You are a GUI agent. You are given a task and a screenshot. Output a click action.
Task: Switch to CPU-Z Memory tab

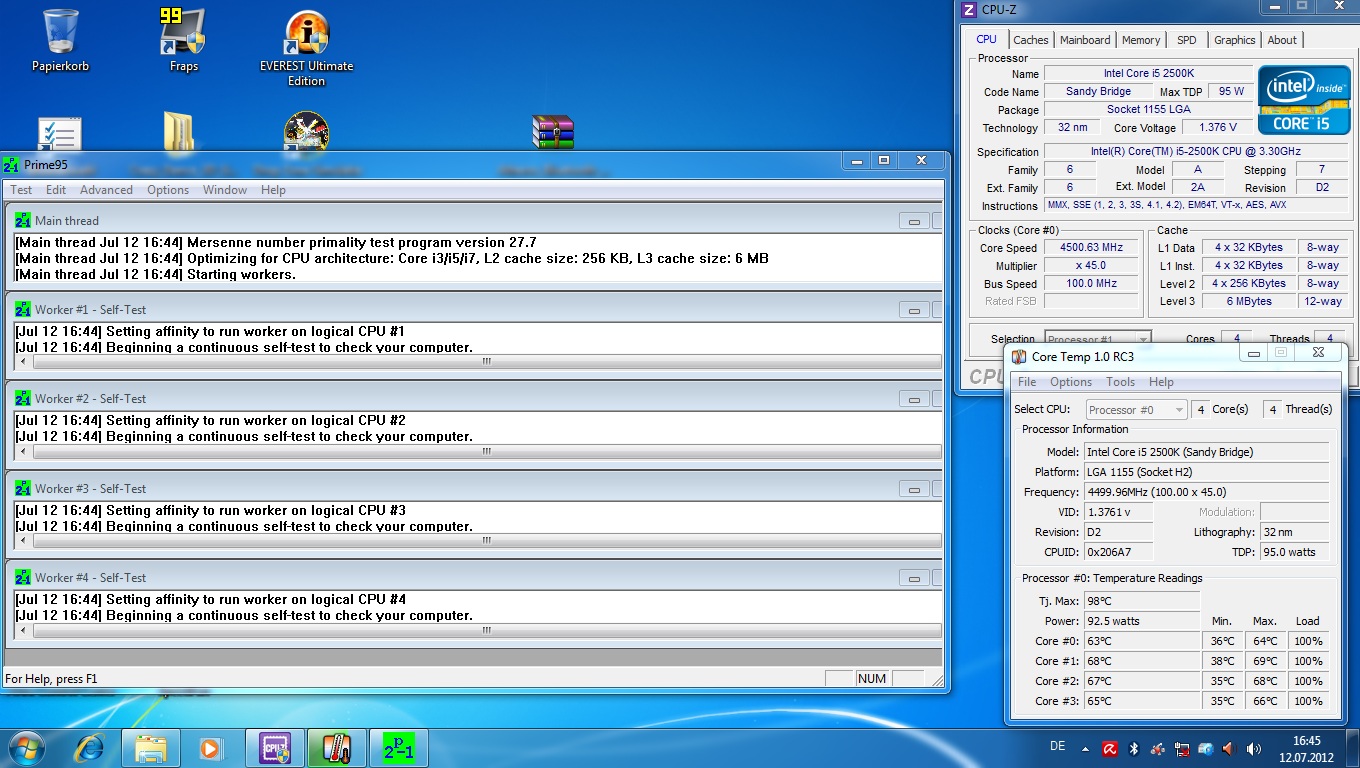(x=1141, y=40)
